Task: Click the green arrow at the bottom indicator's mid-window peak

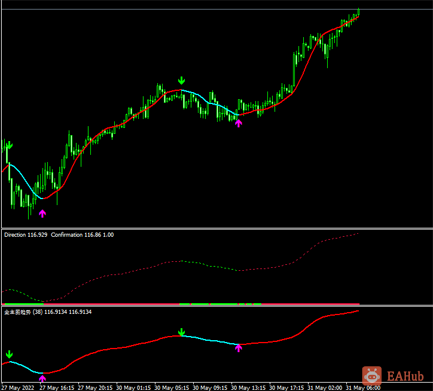Action: click(181, 332)
